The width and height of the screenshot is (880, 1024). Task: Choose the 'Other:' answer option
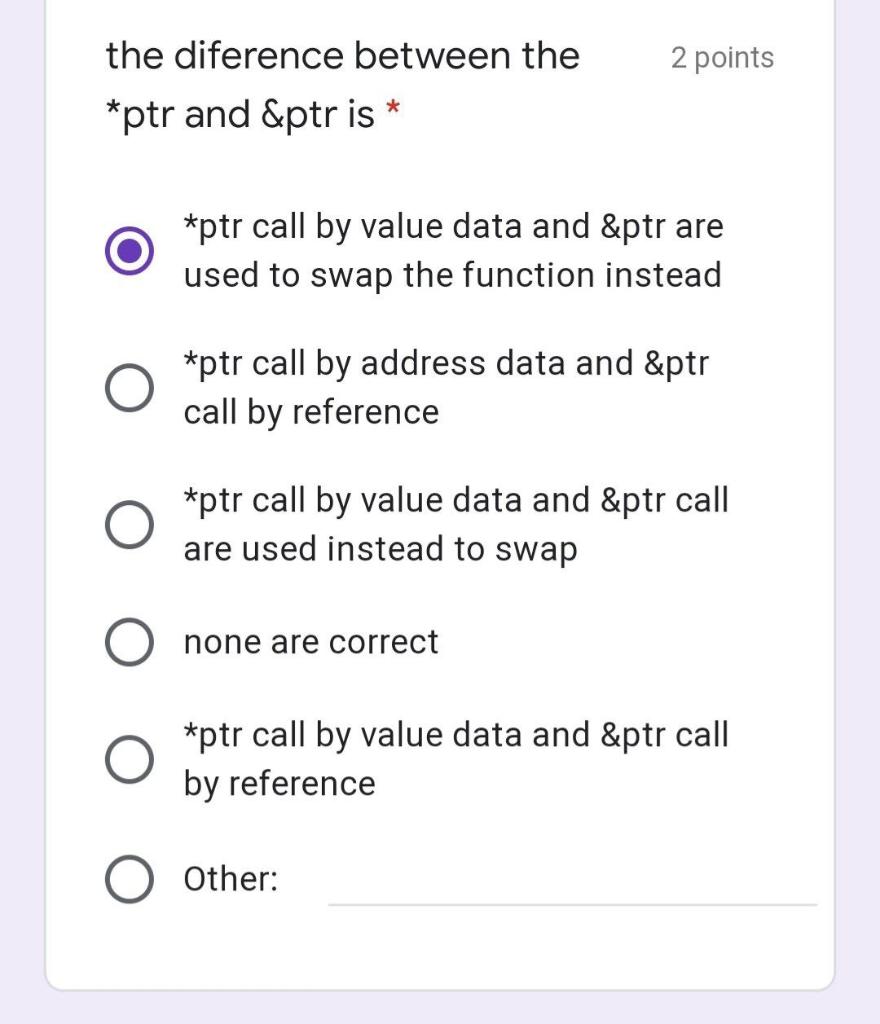pyautogui.click(x=128, y=878)
